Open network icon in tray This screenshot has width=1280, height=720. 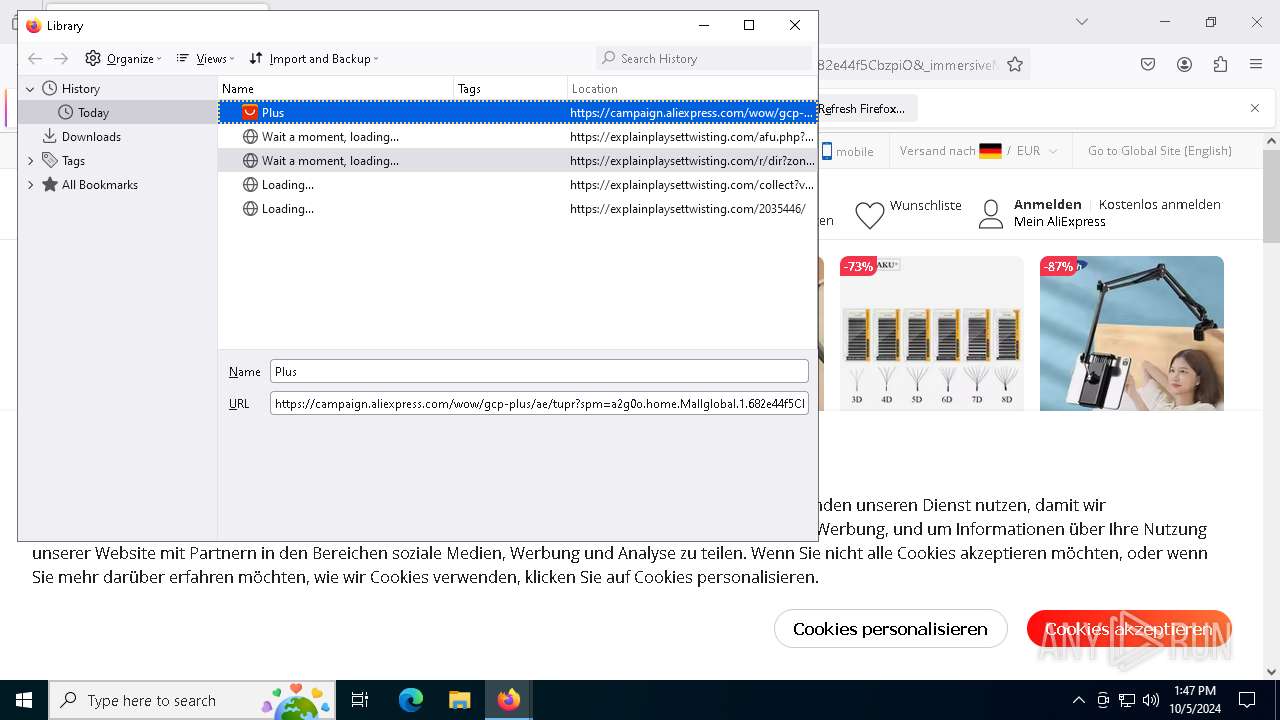[1127, 700]
